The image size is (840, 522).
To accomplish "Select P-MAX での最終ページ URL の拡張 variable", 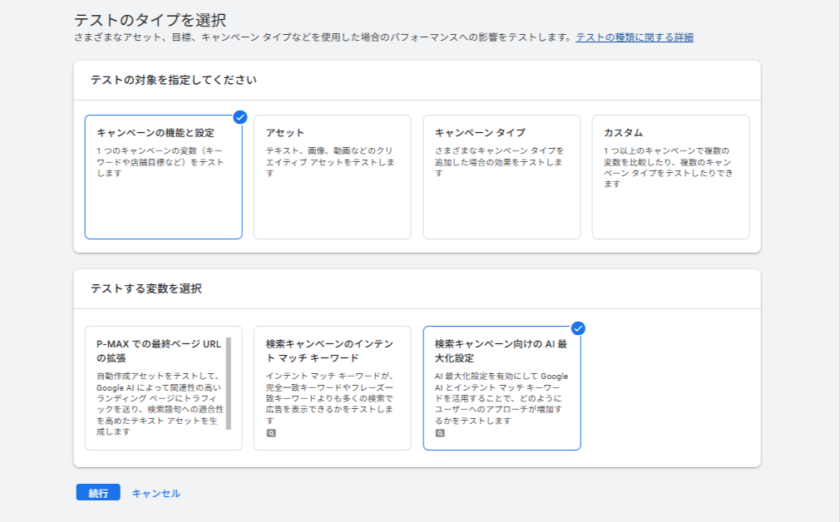I will point(157,388).
